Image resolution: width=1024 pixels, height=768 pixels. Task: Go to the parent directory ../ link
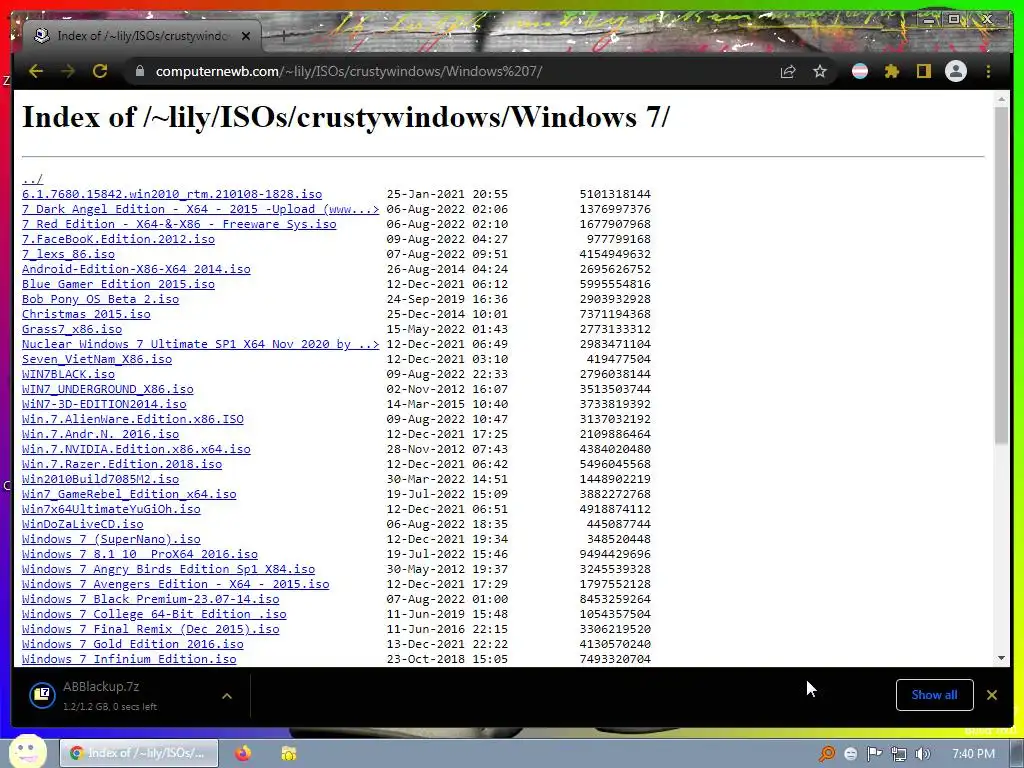32,179
